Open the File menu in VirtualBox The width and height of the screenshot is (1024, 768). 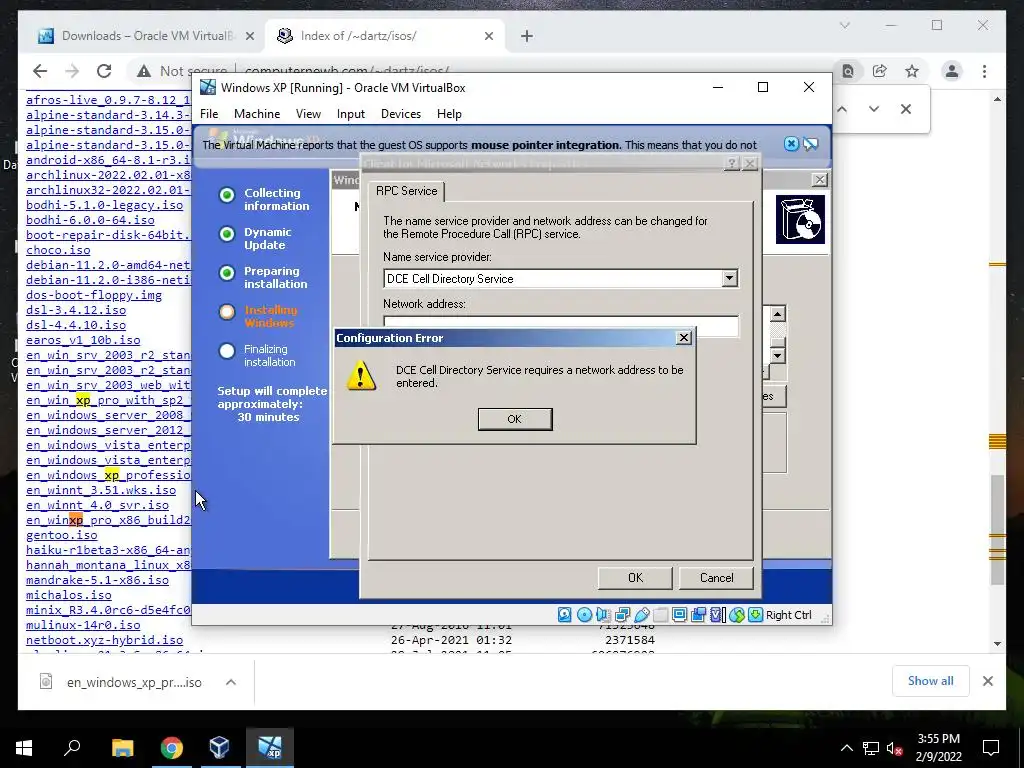point(209,114)
